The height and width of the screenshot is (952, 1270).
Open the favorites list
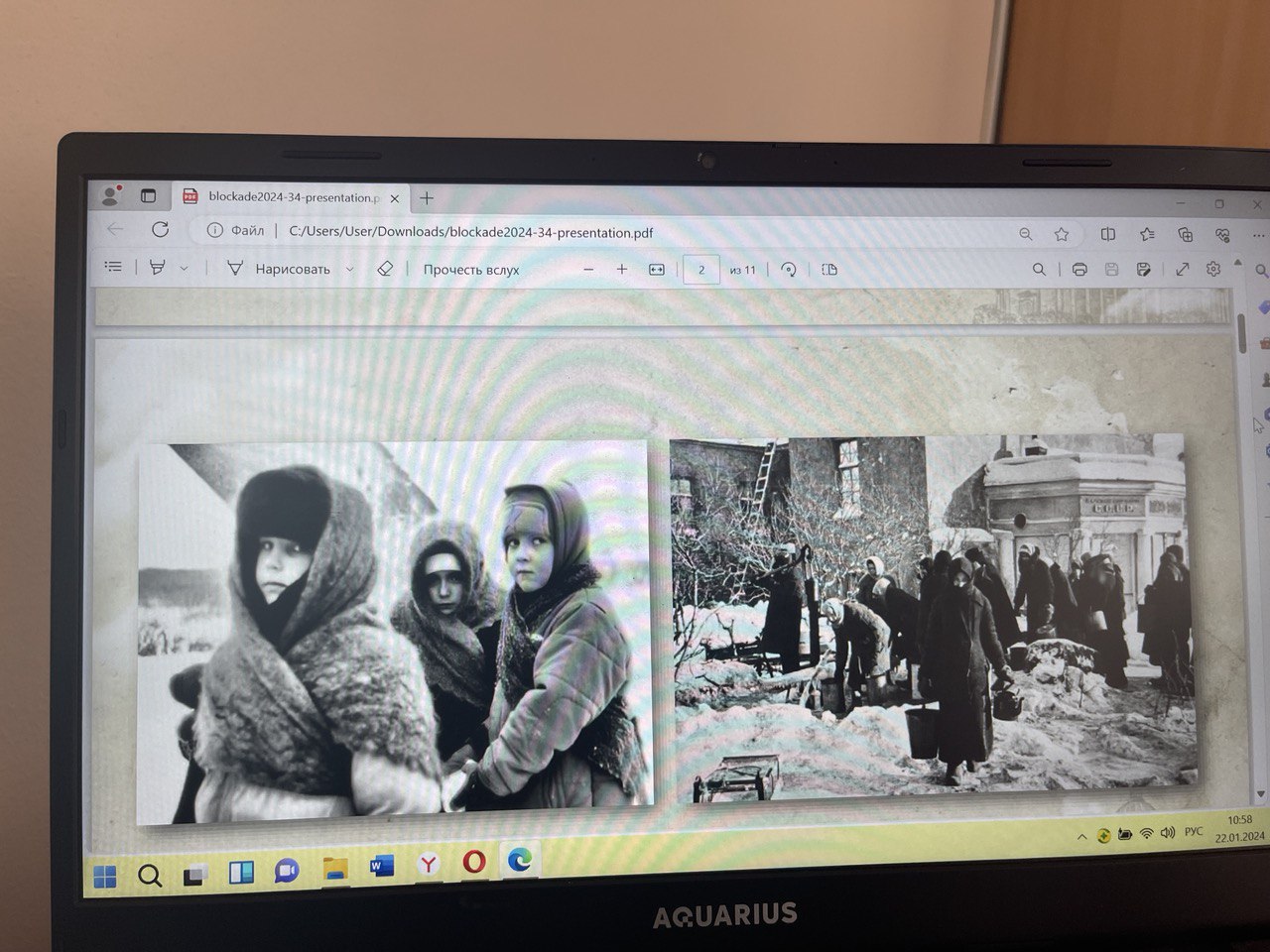[x=1148, y=234]
